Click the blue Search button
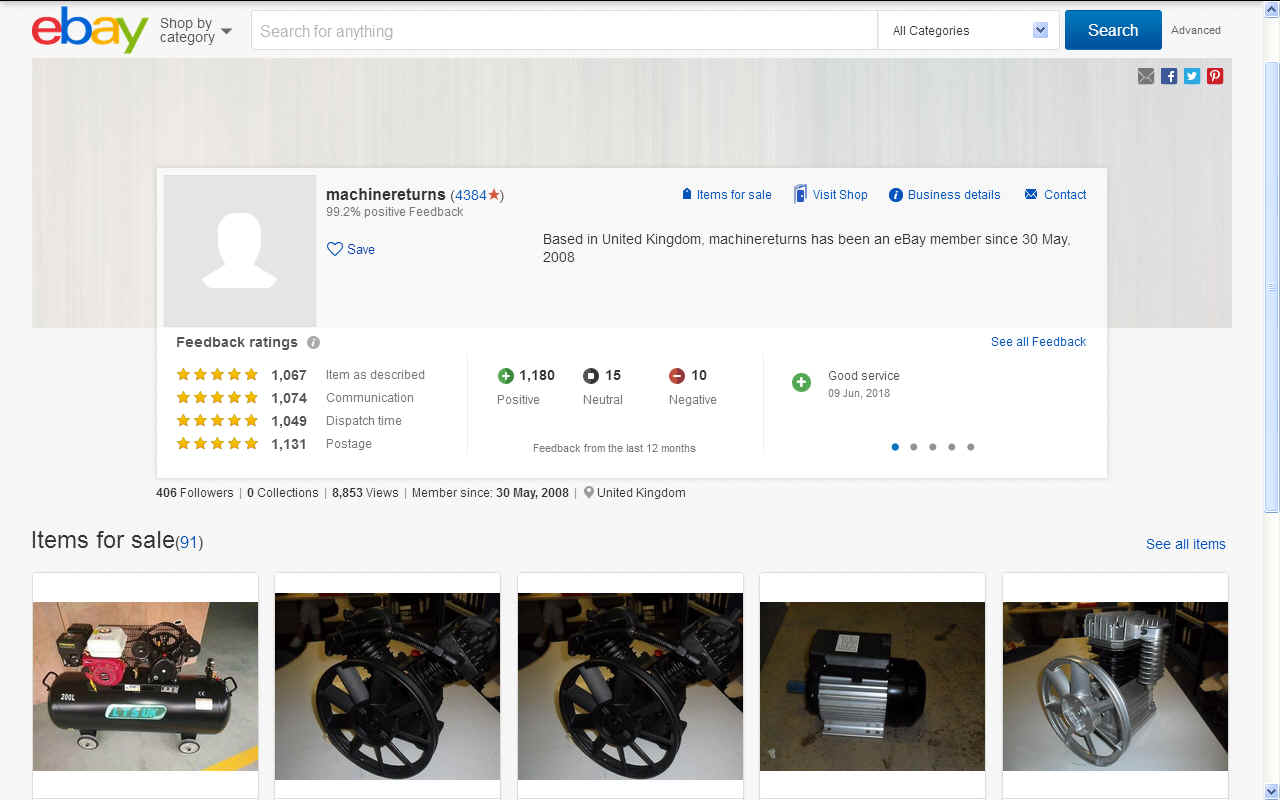The width and height of the screenshot is (1280, 800). coord(1113,30)
